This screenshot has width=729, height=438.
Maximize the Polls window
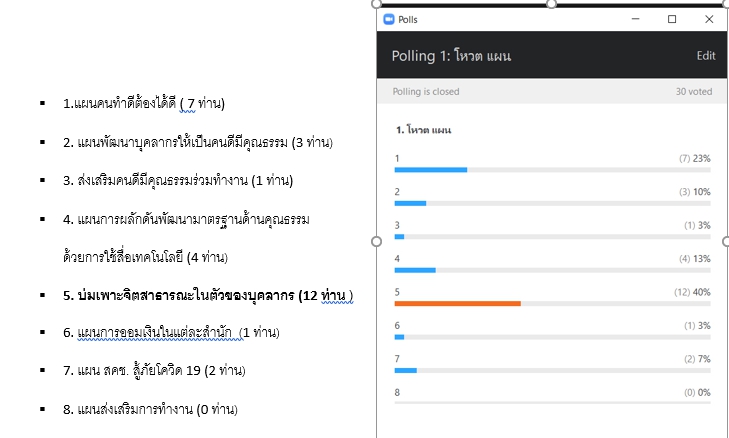672,19
